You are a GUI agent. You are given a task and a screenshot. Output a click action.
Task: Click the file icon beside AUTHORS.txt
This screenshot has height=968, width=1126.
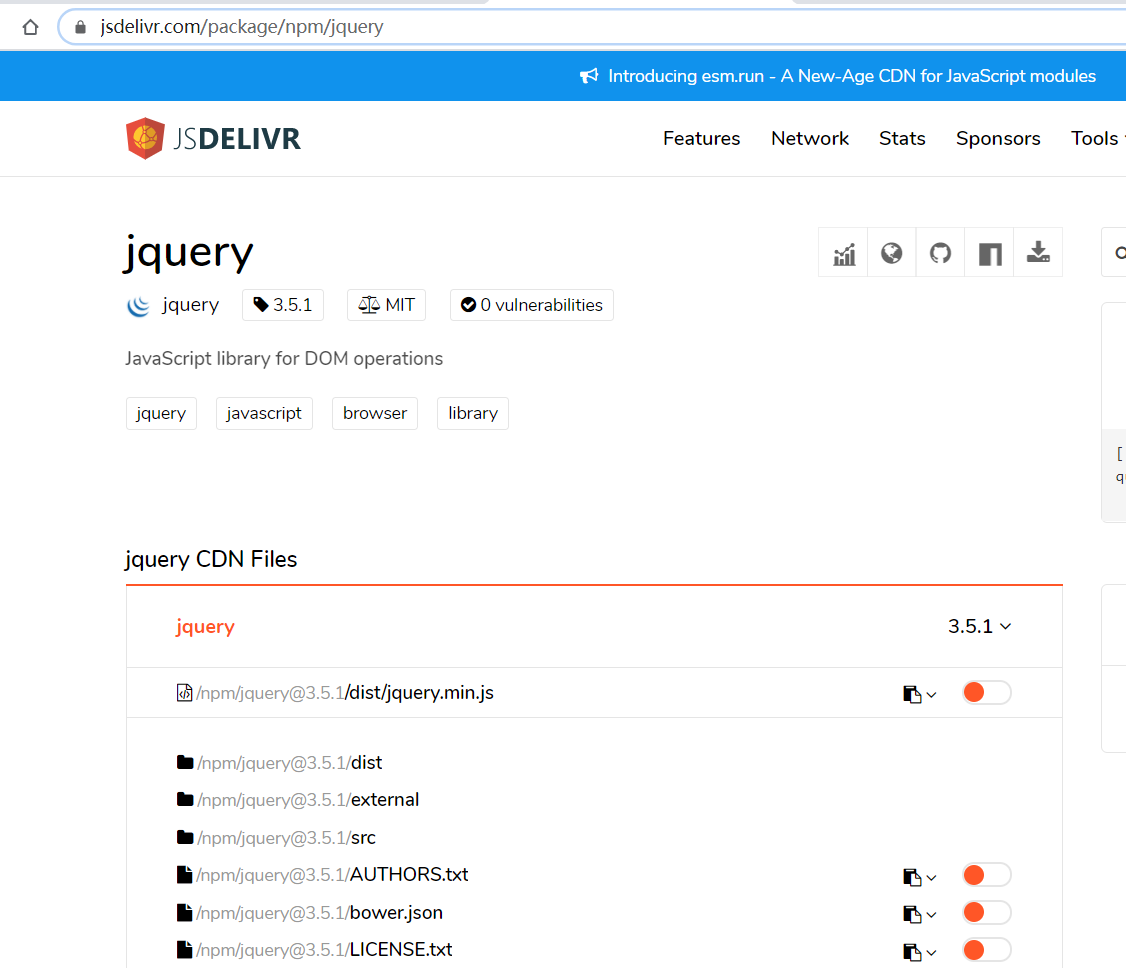point(185,875)
